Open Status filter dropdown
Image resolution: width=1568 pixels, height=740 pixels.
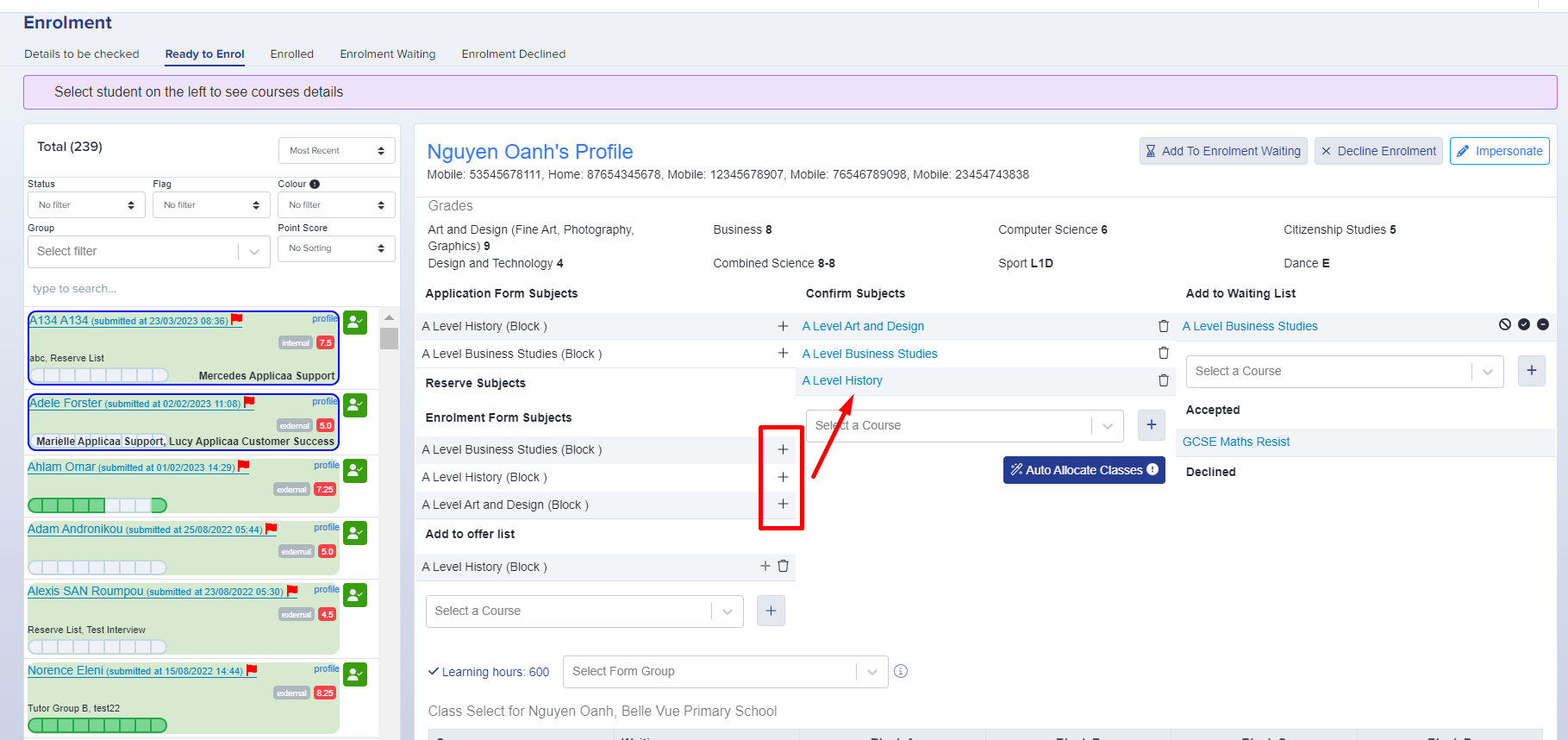pyautogui.click(x=86, y=205)
